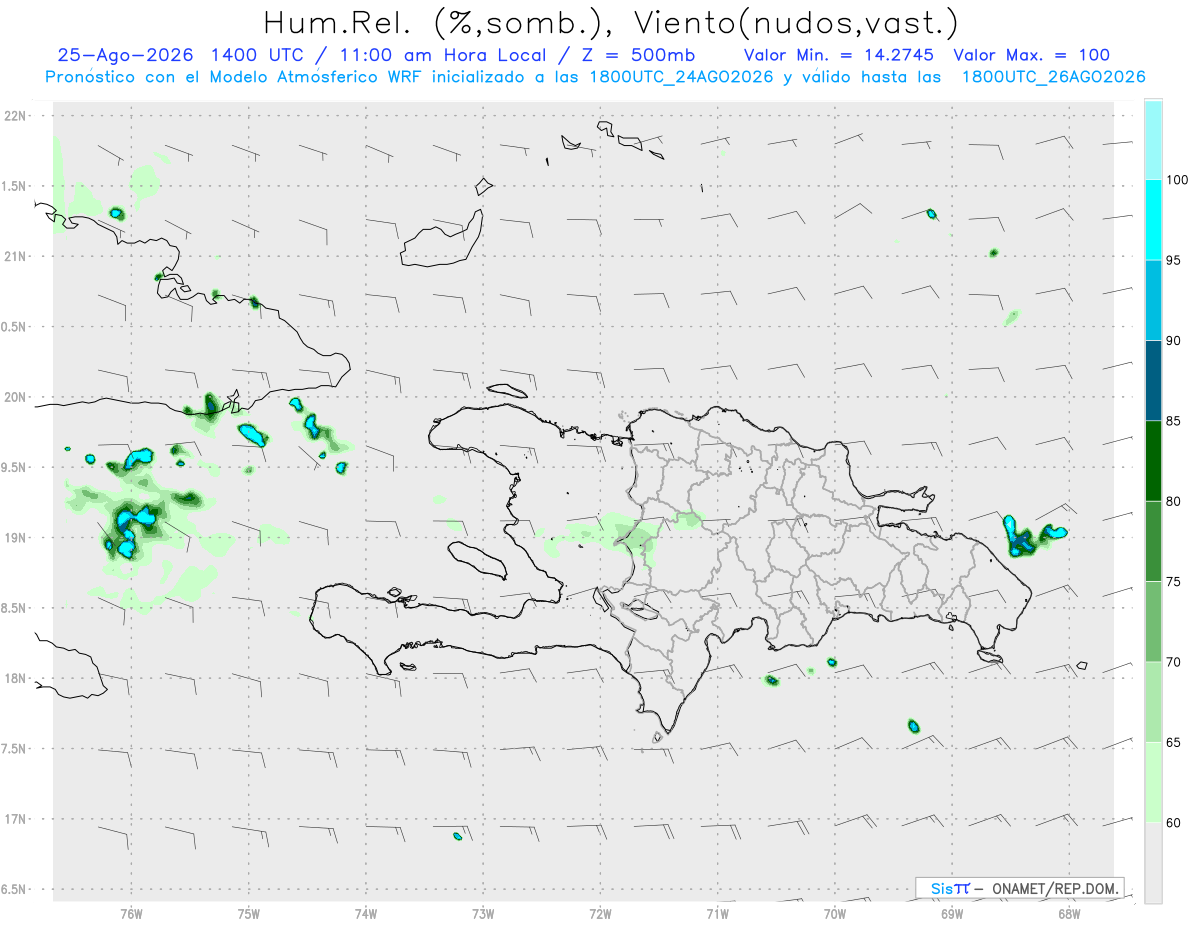Click the 85-90 dark blue legend band
This screenshot has width=1200, height=927.
coord(1153,381)
